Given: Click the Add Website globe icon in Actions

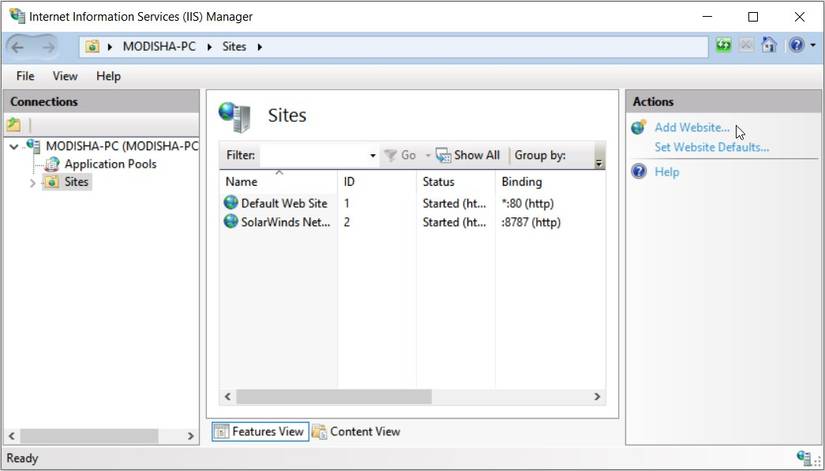Looking at the screenshot, I should [x=639, y=127].
